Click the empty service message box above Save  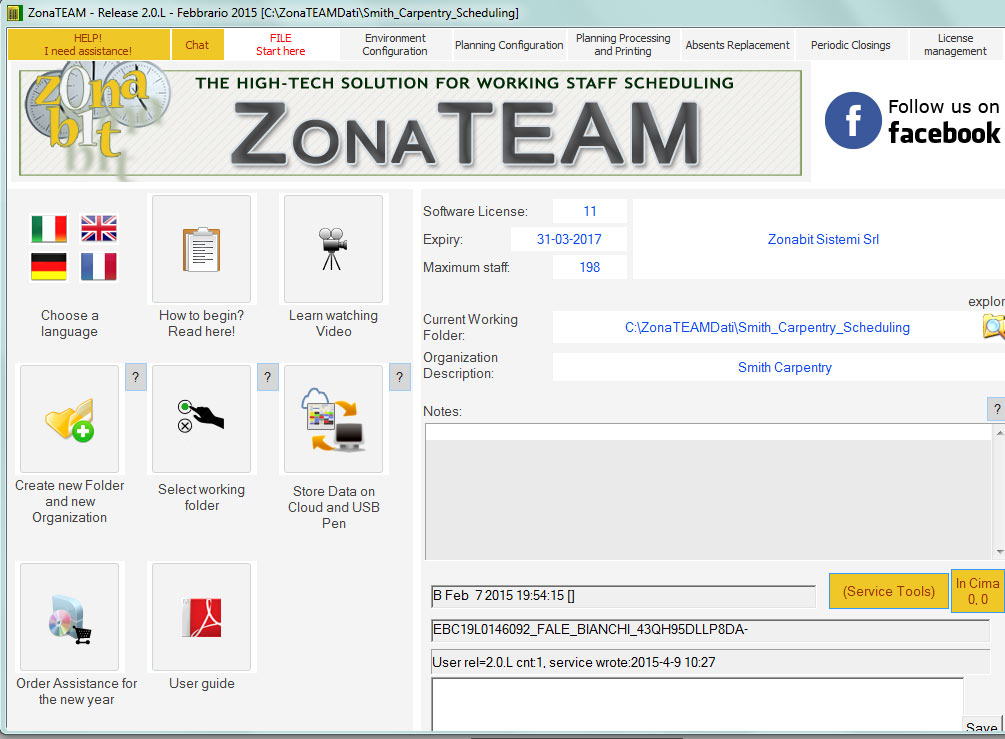pyautogui.click(x=697, y=704)
